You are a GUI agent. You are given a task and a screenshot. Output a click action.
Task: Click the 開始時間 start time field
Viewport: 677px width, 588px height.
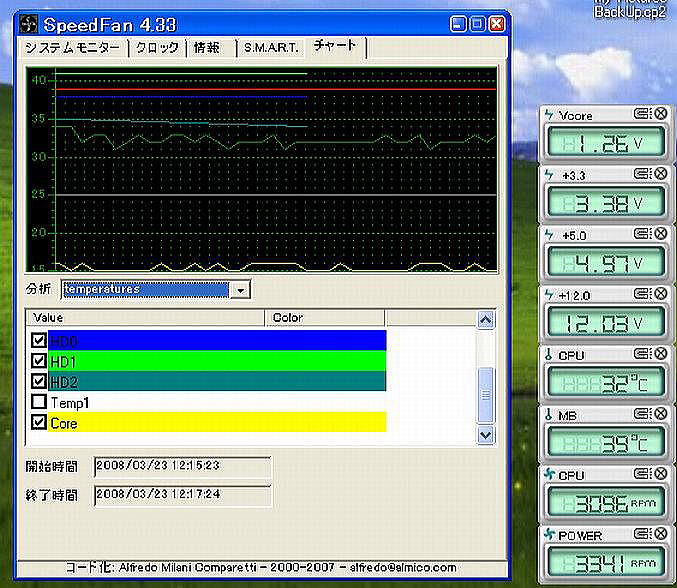tap(183, 467)
